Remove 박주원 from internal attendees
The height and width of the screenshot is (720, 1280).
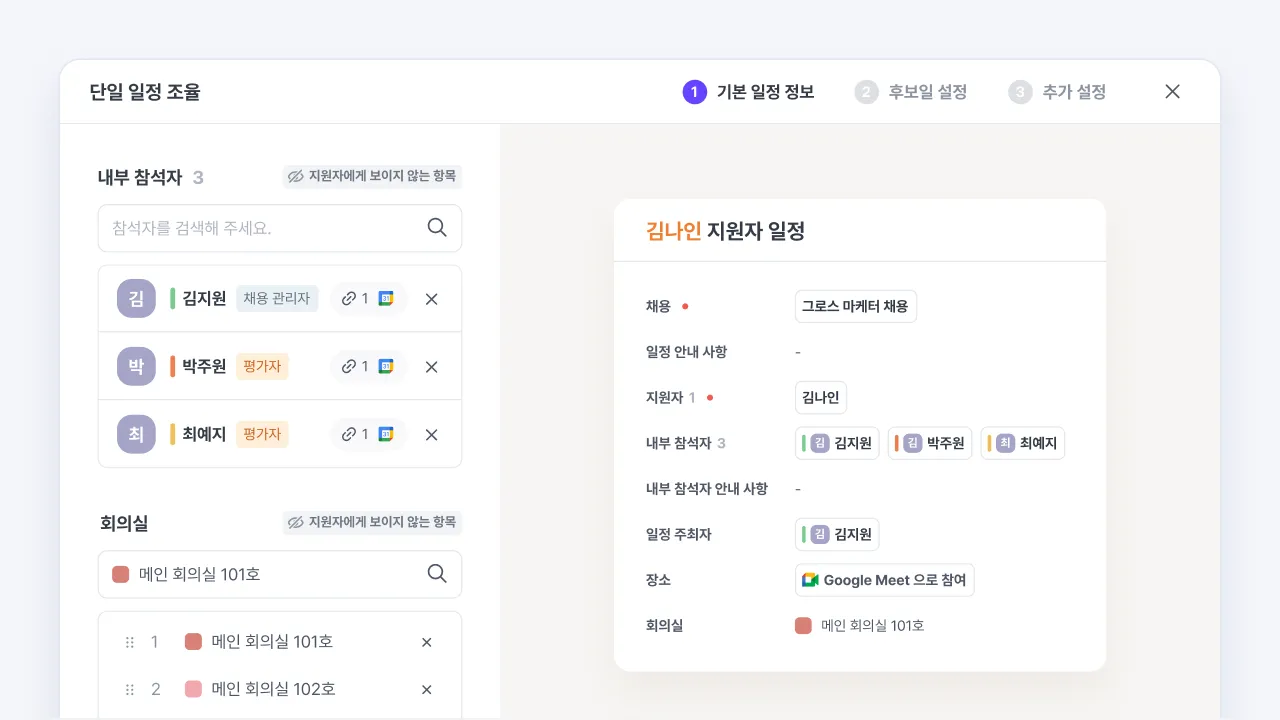(432, 367)
